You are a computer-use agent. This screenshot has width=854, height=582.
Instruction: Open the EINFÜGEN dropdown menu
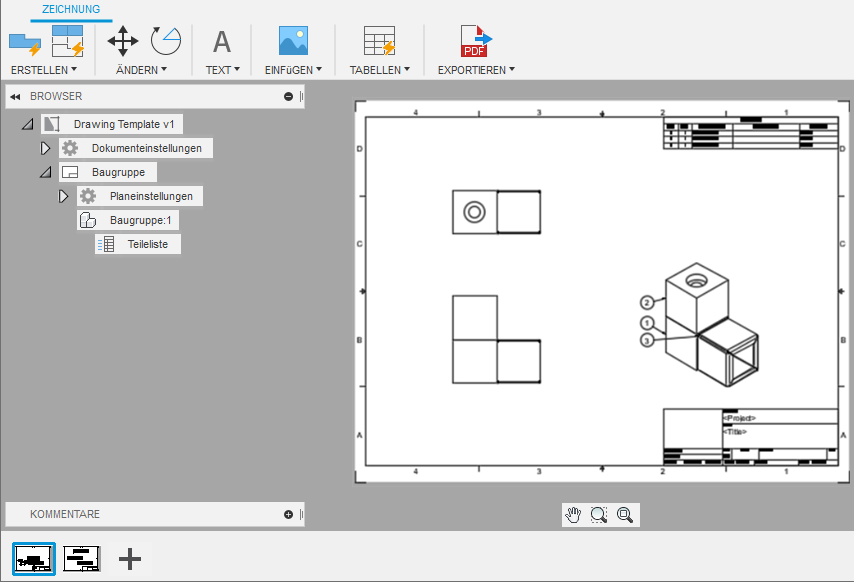point(293,70)
